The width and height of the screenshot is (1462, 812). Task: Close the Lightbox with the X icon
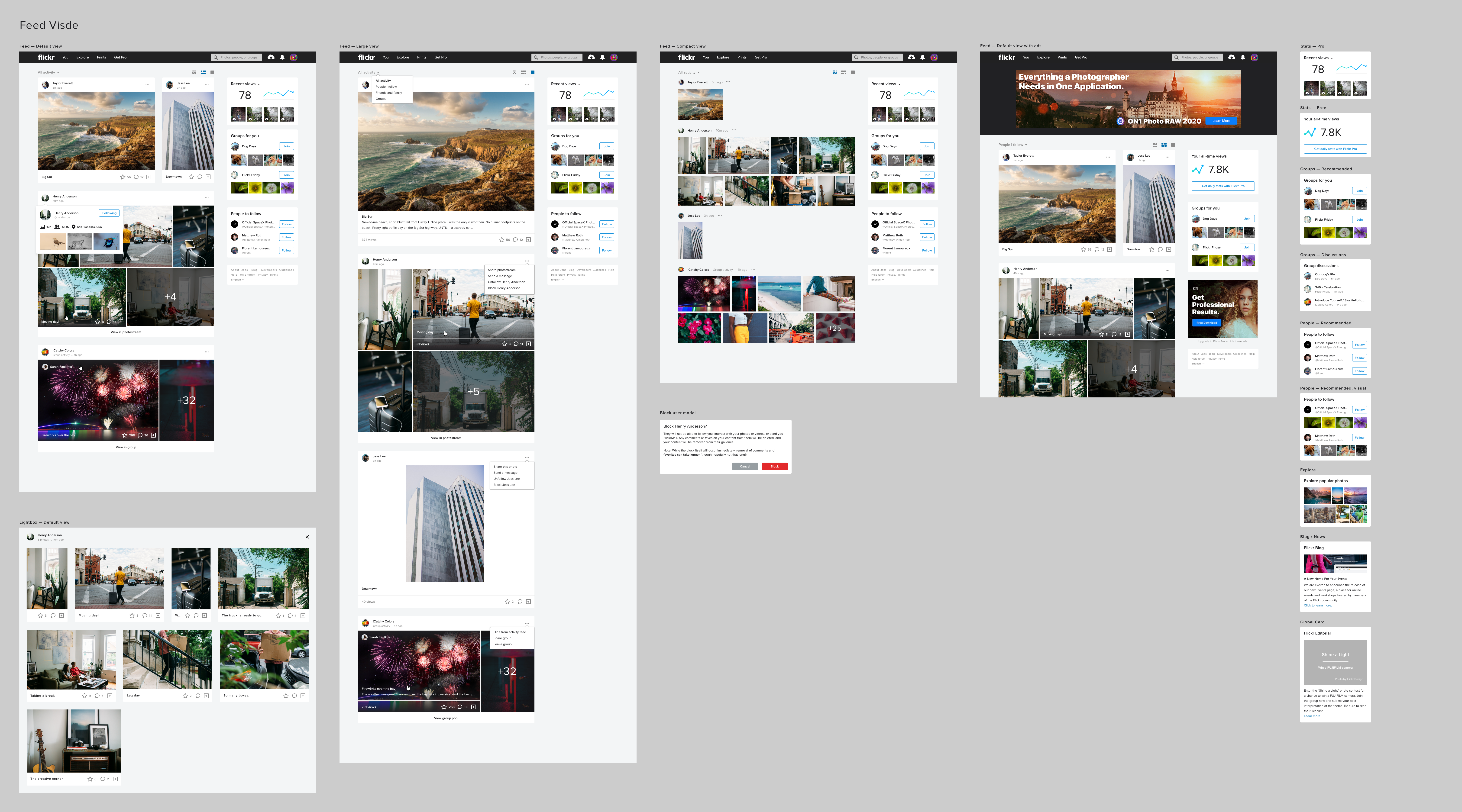point(307,537)
